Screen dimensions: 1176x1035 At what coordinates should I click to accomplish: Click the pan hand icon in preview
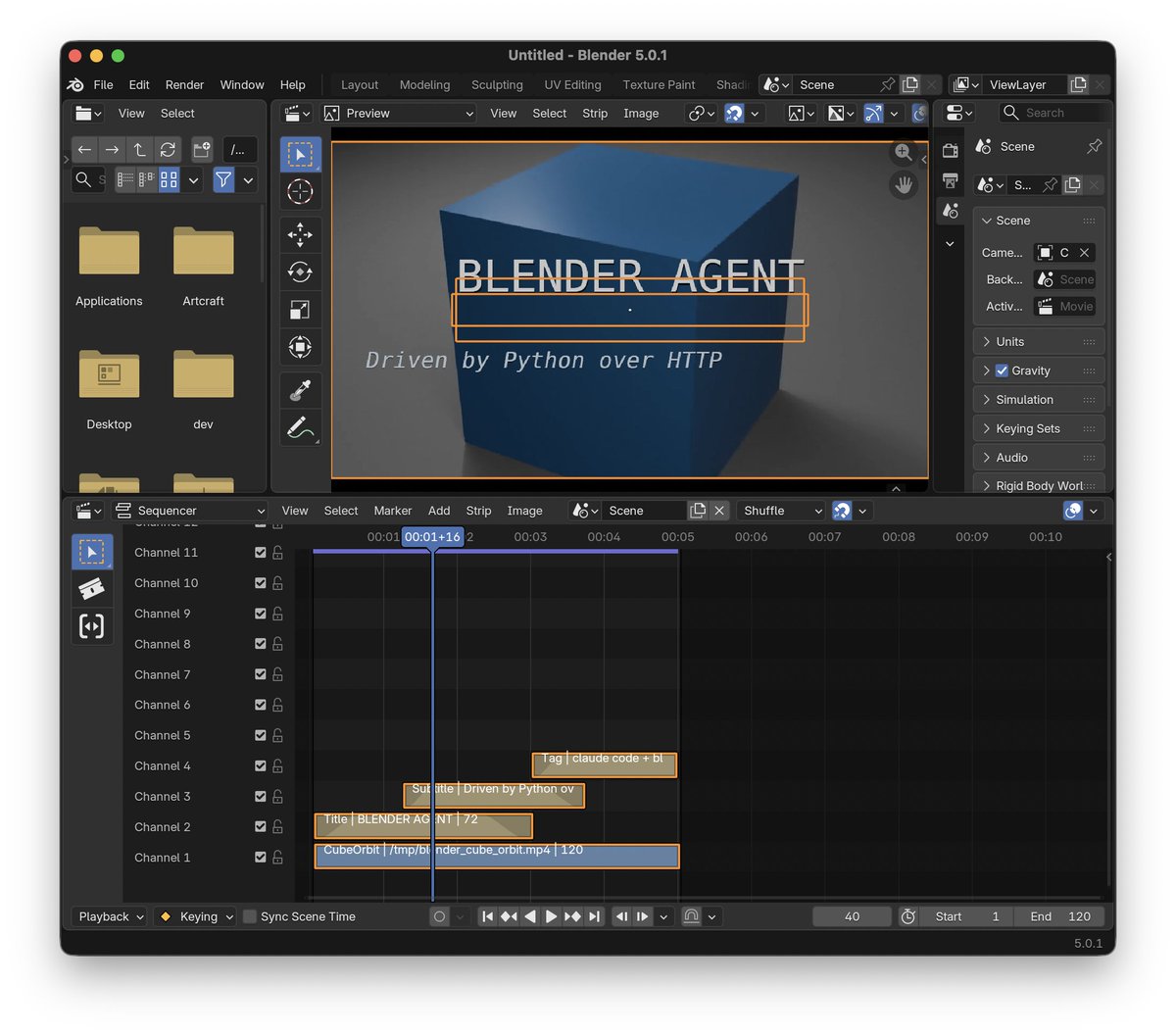pos(904,184)
